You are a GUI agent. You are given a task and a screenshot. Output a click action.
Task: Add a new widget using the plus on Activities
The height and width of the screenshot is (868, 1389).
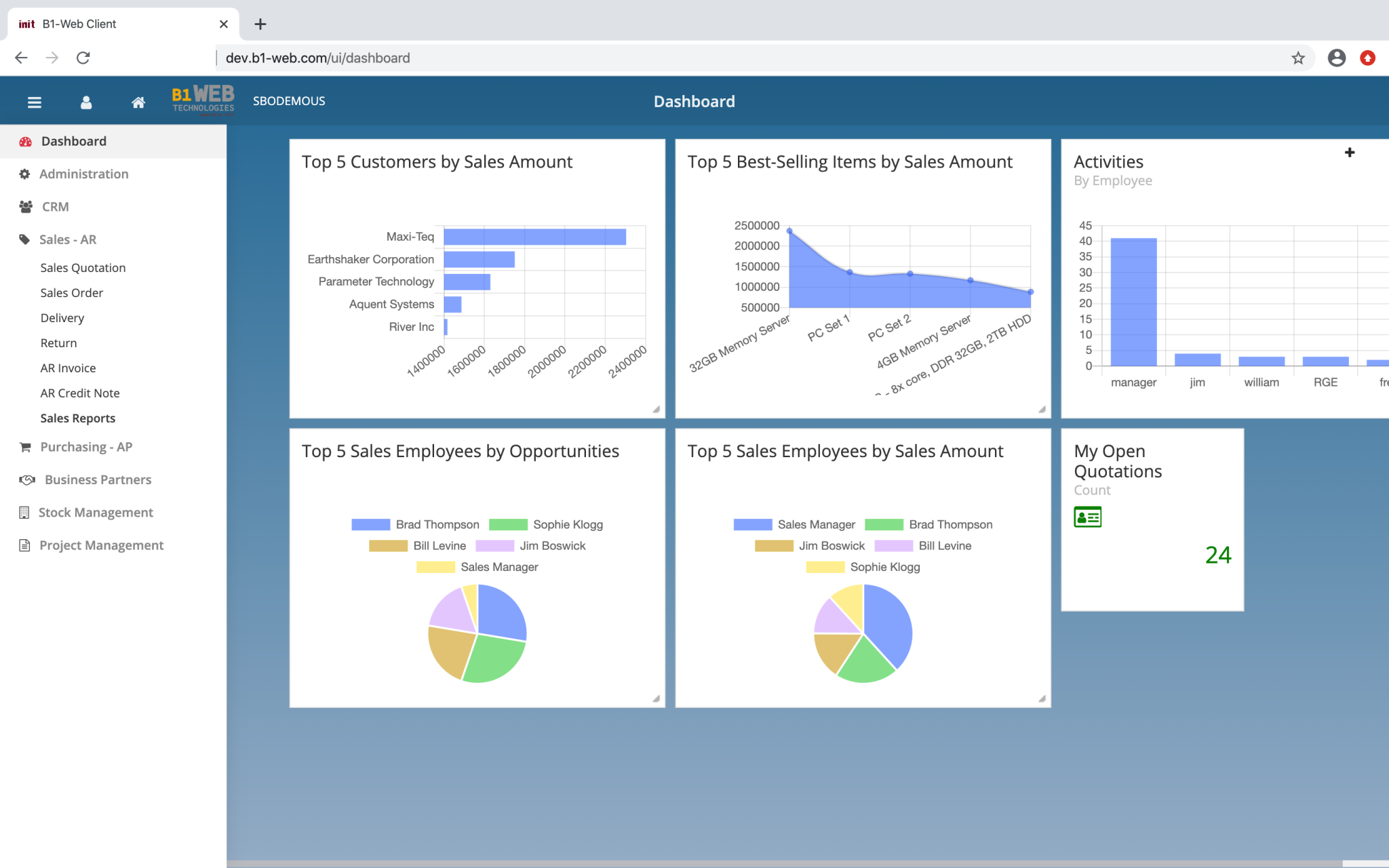pos(1350,153)
